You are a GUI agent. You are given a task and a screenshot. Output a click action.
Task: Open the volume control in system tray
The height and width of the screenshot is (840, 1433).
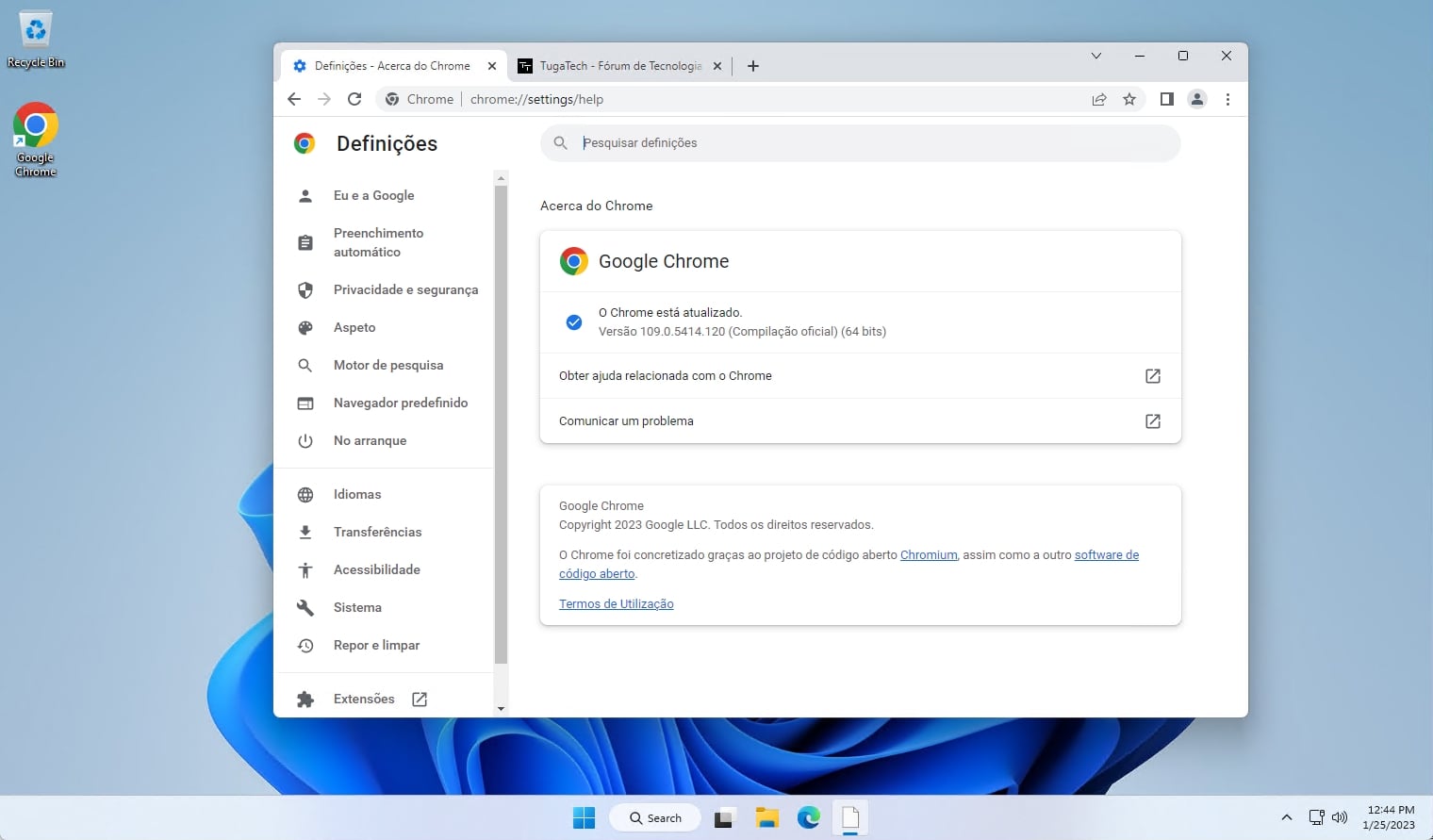[1340, 817]
